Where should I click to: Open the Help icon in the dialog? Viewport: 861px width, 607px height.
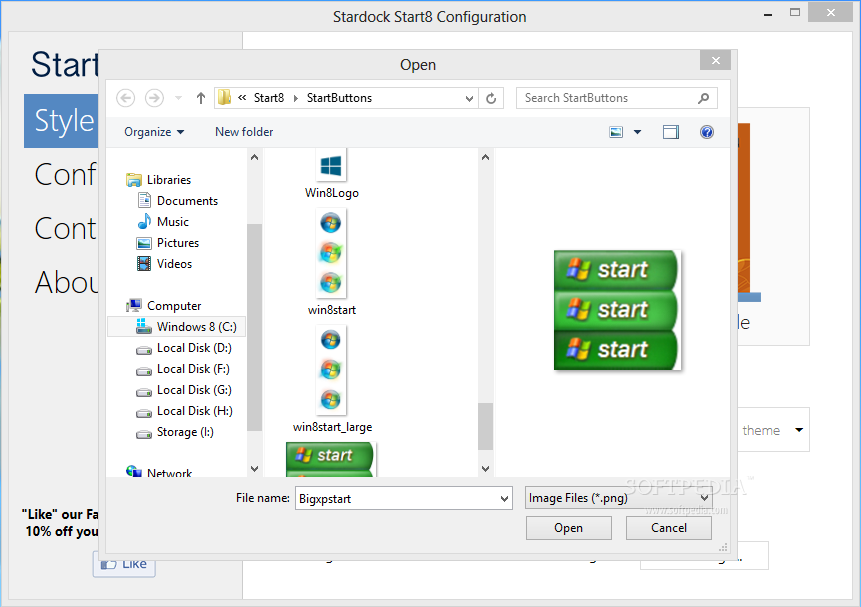pyautogui.click(x=707, y=131)
